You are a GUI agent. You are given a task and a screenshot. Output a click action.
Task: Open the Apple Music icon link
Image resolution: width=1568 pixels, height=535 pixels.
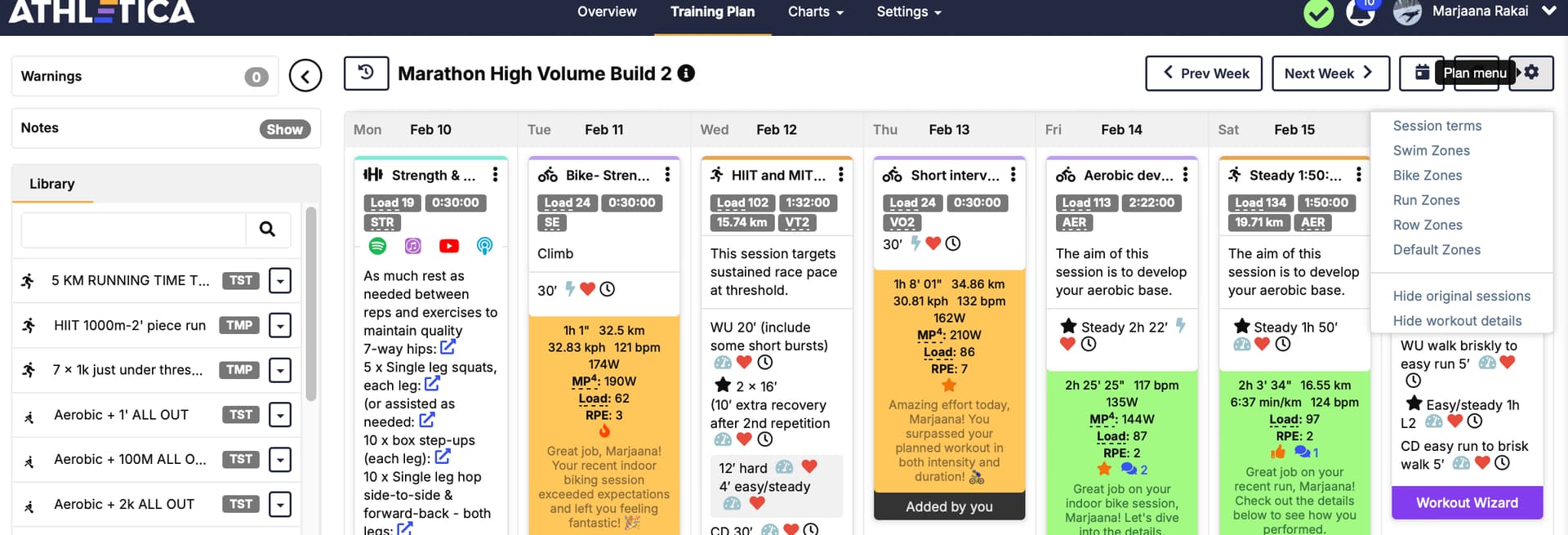point(413,246)
